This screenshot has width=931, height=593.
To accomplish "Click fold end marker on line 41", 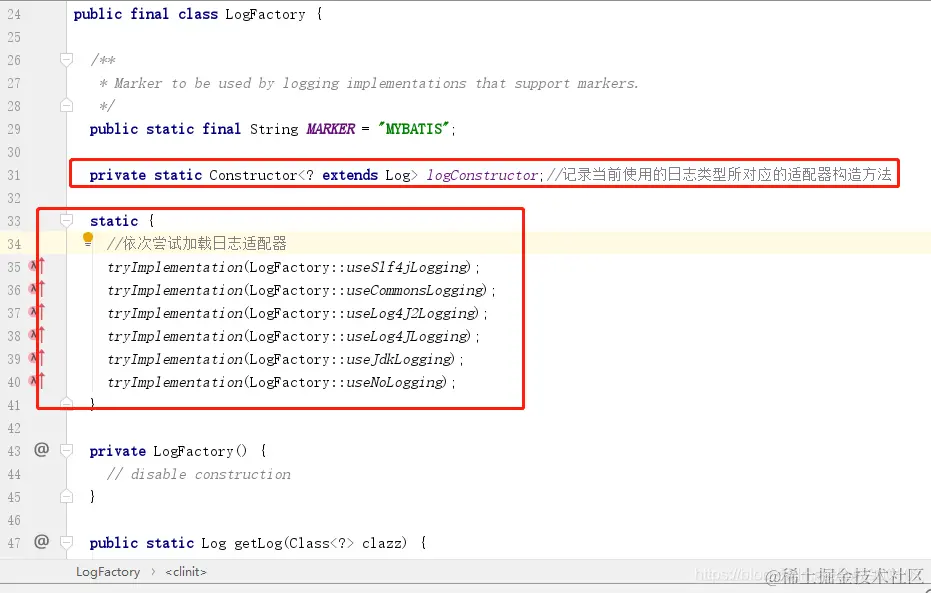I will (x=66, y=404).
